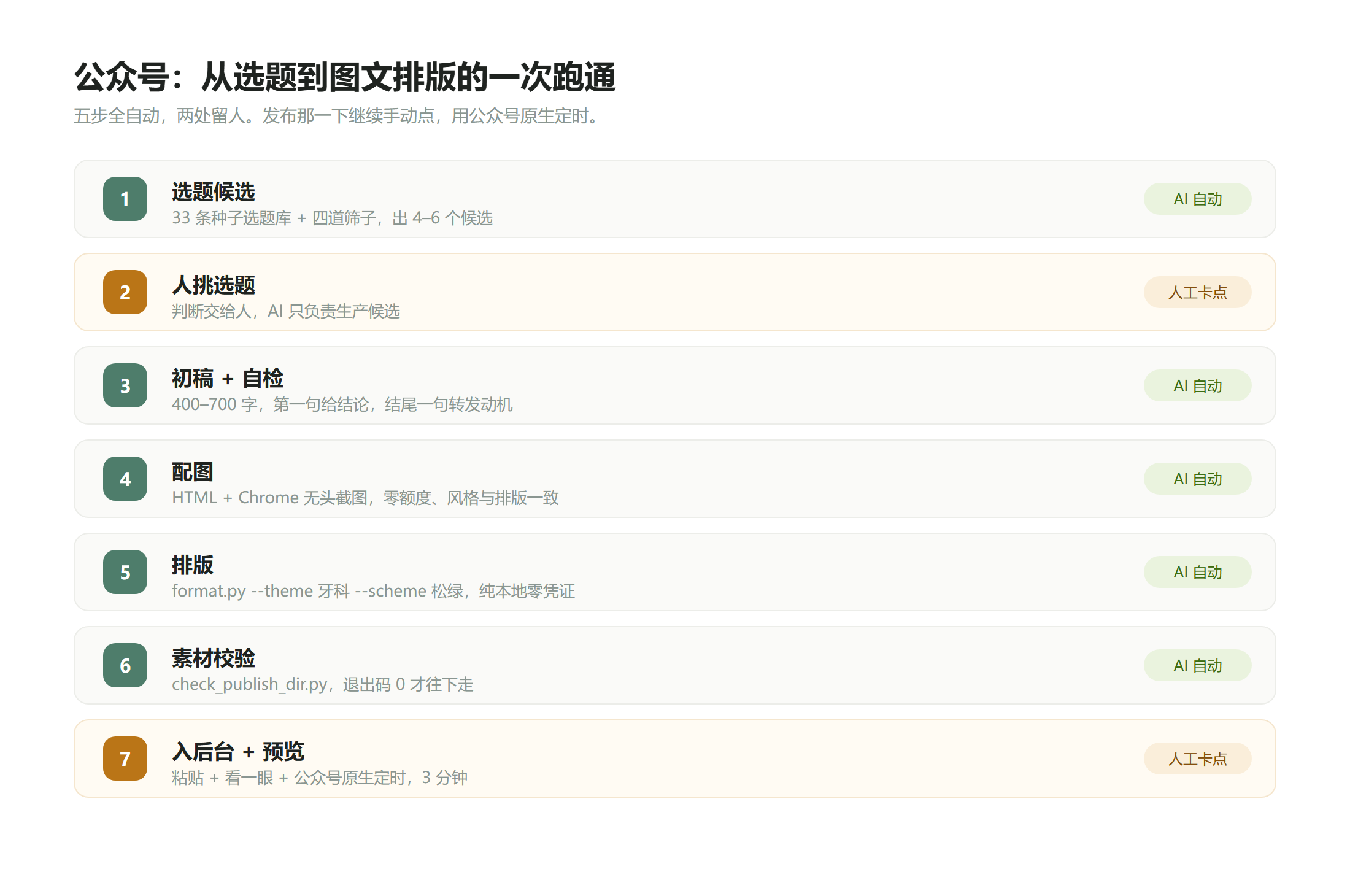The image size is (1350, 896).
Task: Click the format.py --theme 牙科 description
Action: coord(373,591)
